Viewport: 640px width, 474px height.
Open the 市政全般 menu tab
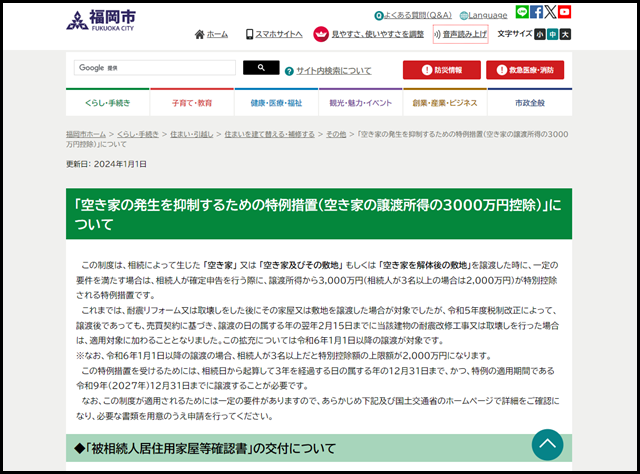click(x=530, y=102)
